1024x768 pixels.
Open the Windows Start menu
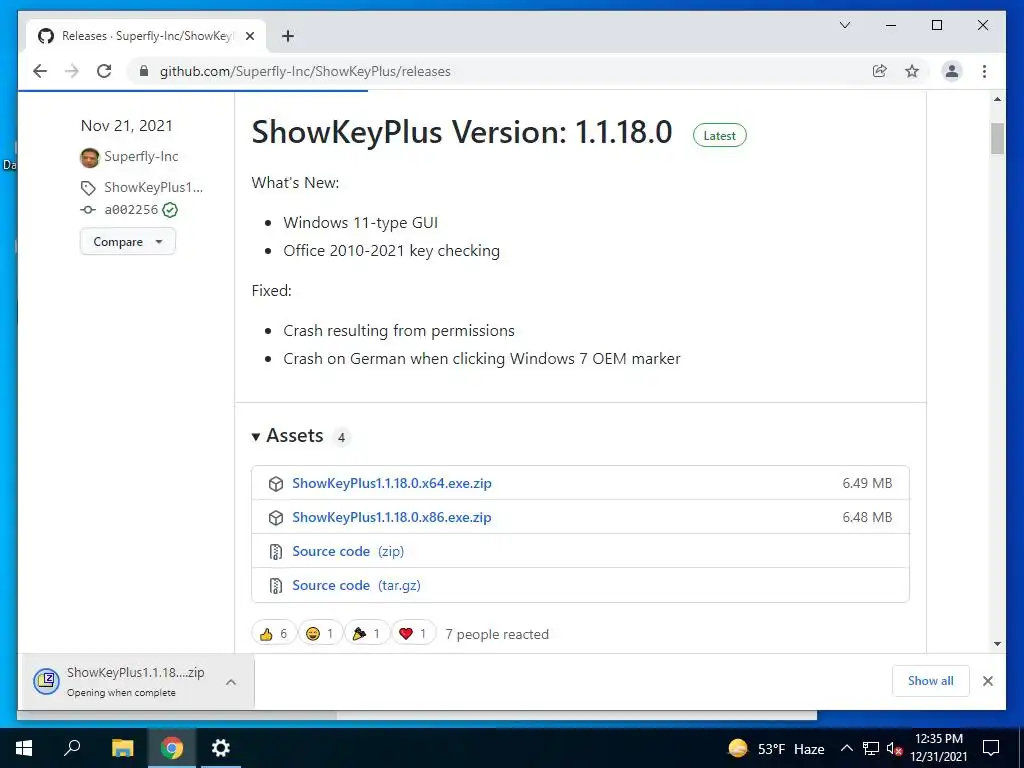pyautogui.click(x=24, y=748)
